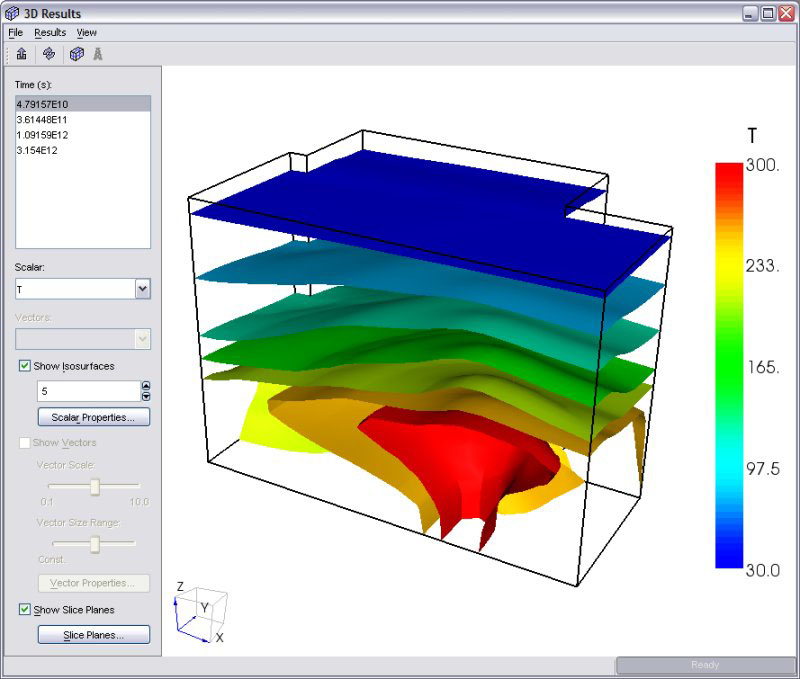Click the disabled Show Vectors checkbox
The height and width of the screenshot is (679, 800).
(24, 442)
